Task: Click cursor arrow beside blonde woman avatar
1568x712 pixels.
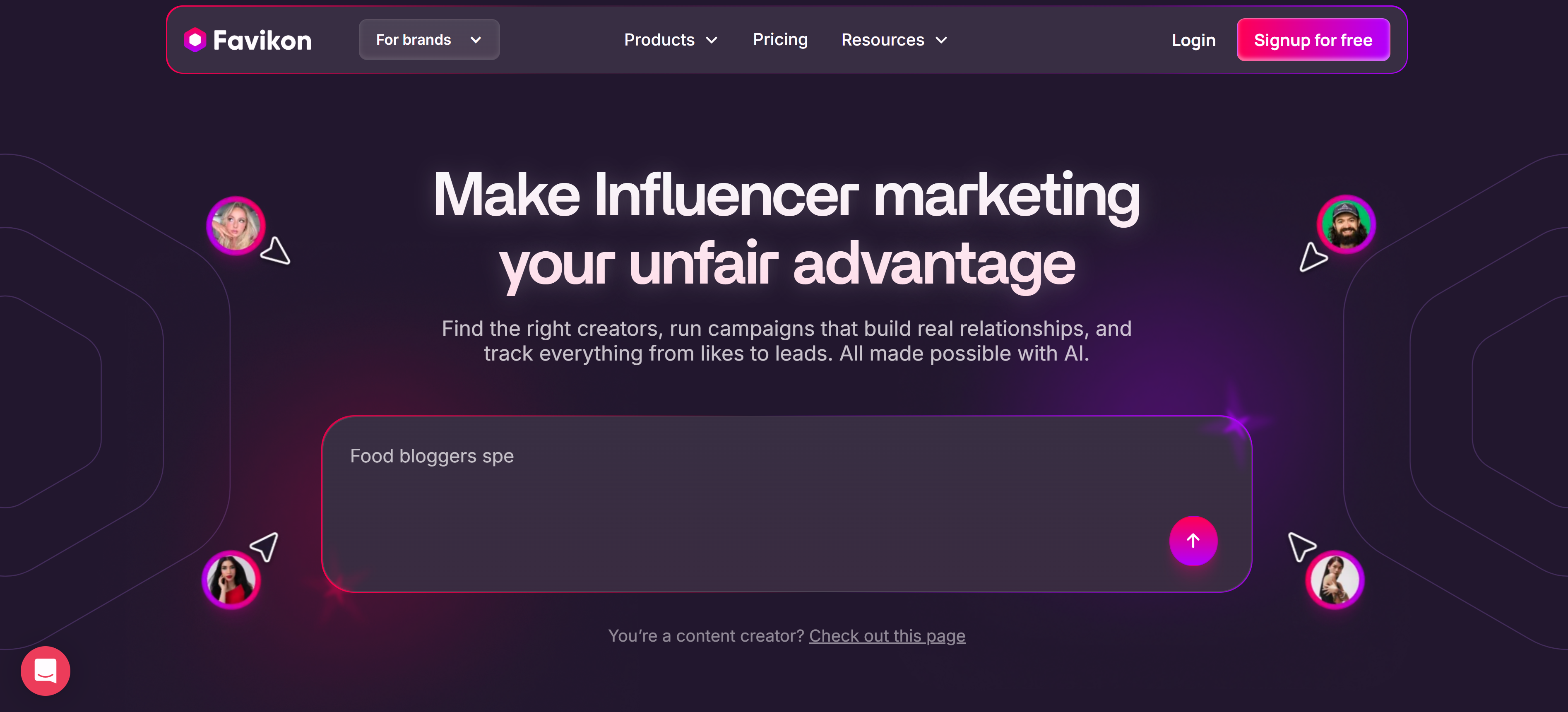Action: coord(276,251)
